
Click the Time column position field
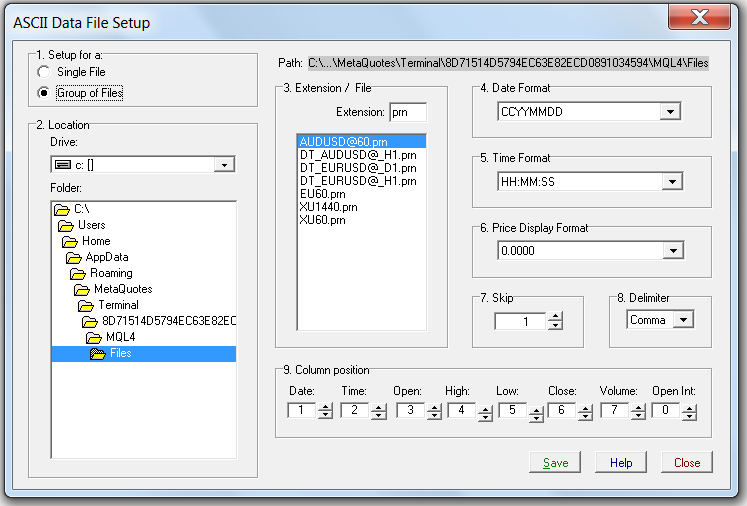click(354, 410)
